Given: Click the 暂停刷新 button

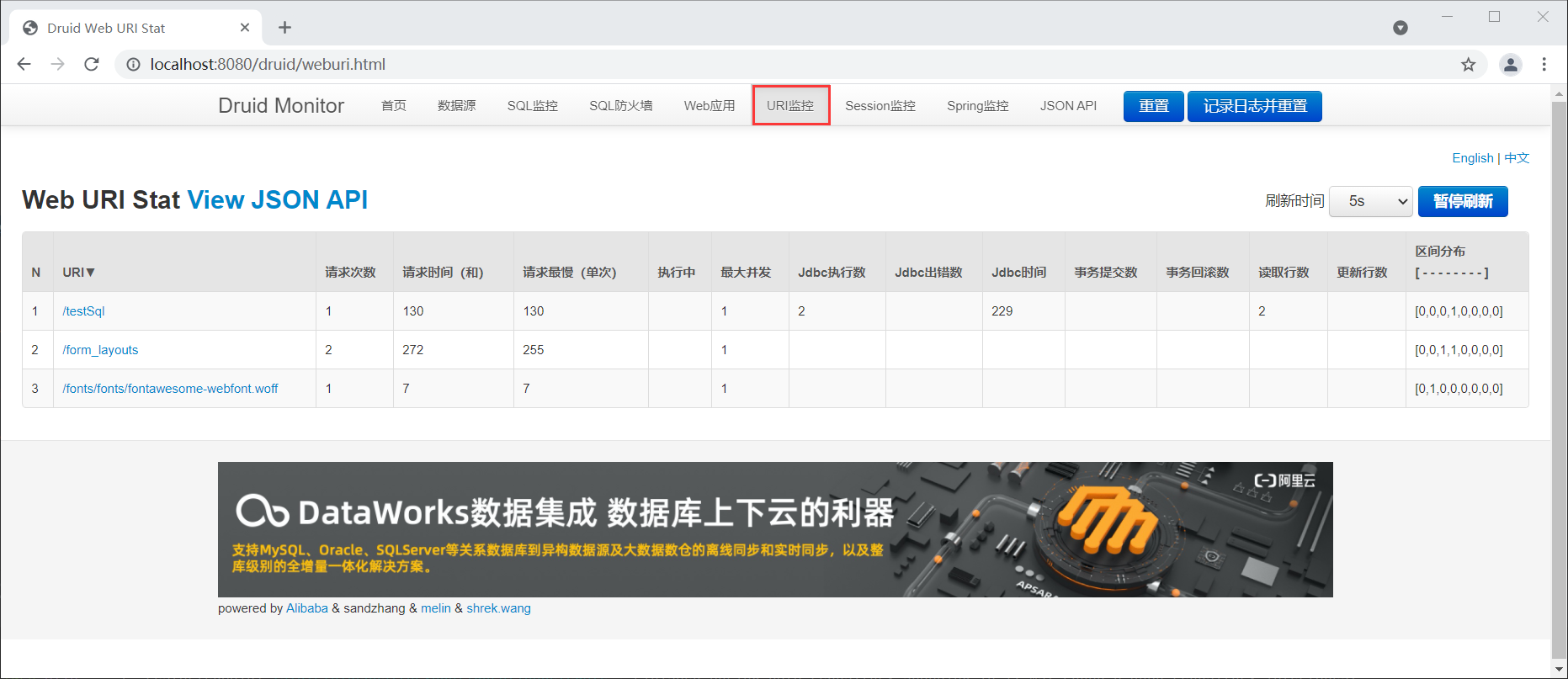Looking at the screenshot, I should (x=1463, y=201).
